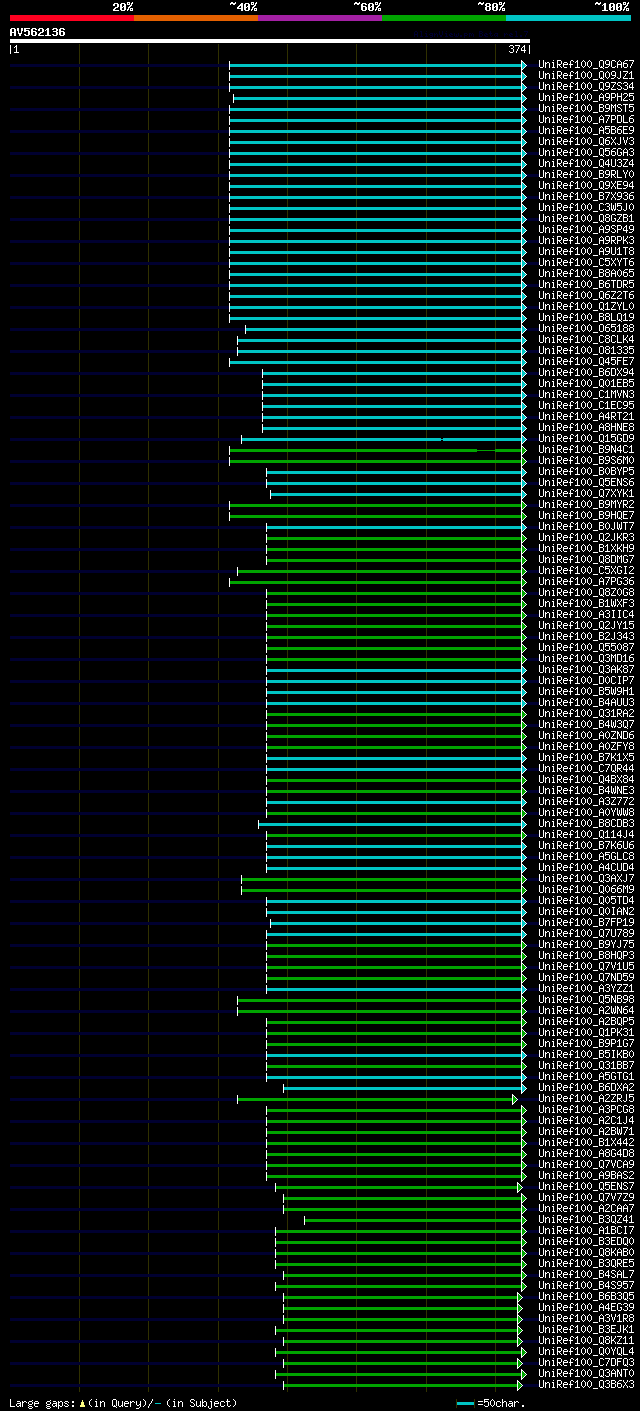Select hit label UniRef100_B4S957
The height and width of the screenshot is (1411, 640).
586,1285
